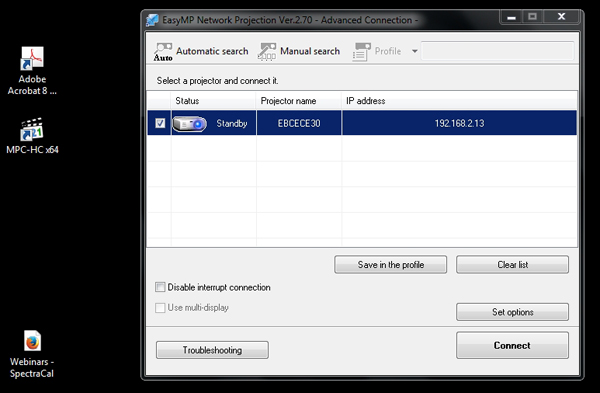Click the Clear list button
The width and height of the screenshot is (600, 393).
[512, 264]
